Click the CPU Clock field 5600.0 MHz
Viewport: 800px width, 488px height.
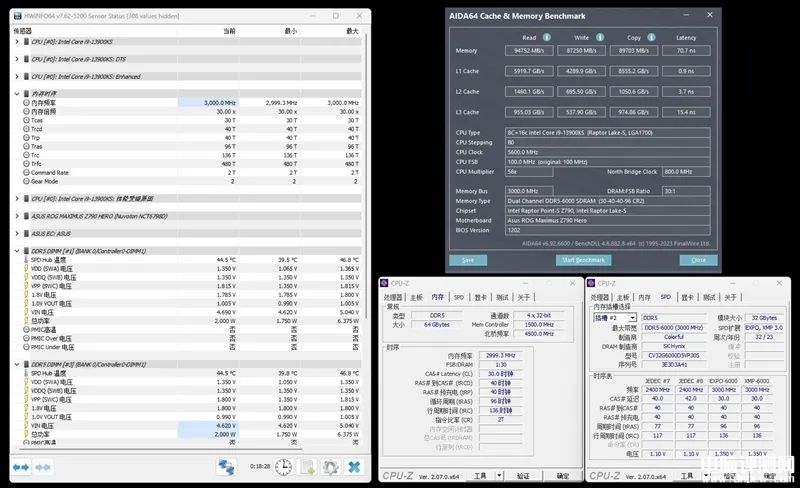[x=608, y=152]
